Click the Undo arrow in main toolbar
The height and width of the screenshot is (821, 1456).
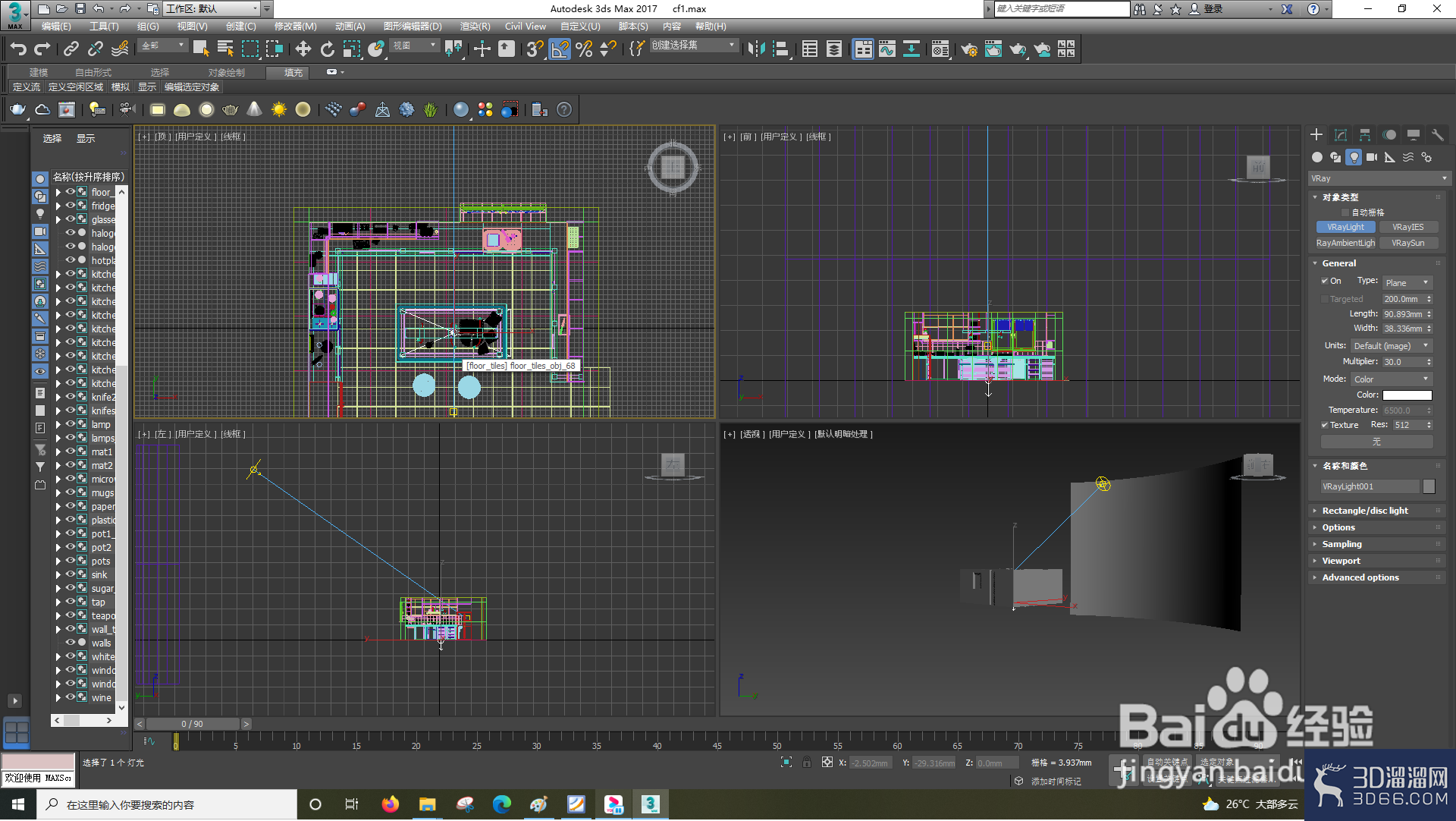18,49
